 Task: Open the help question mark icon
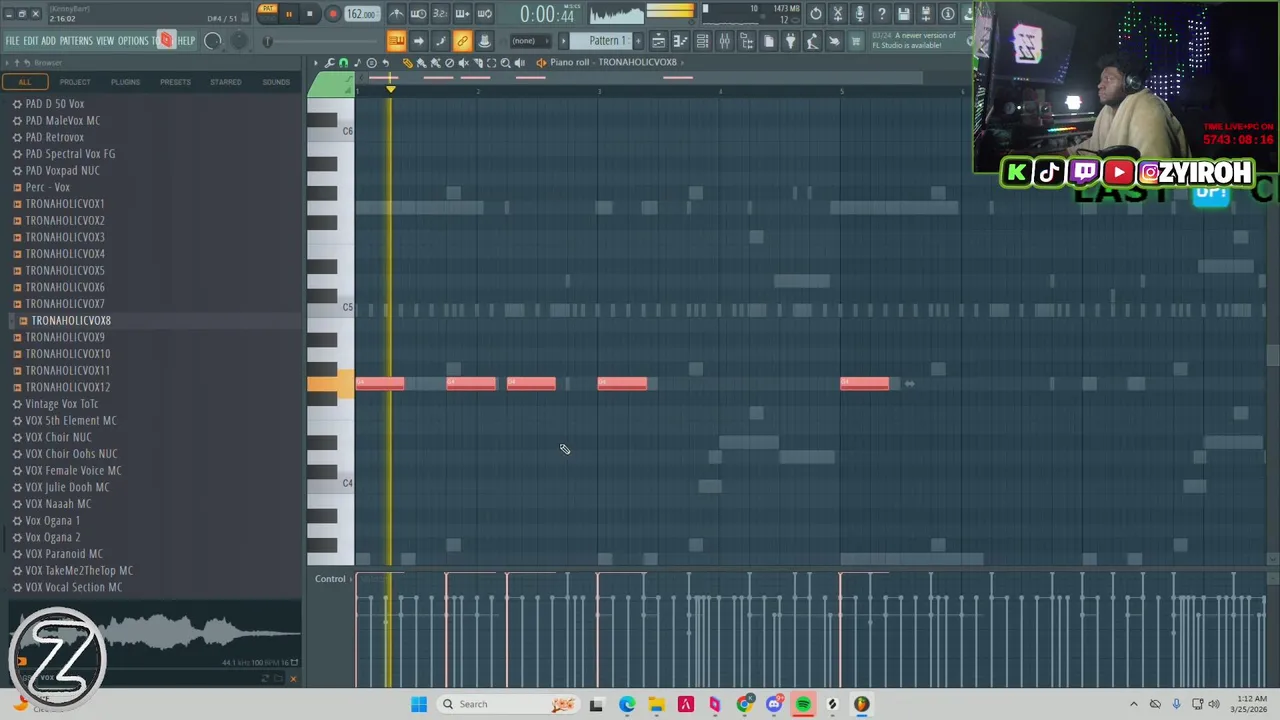pos(882,14)
